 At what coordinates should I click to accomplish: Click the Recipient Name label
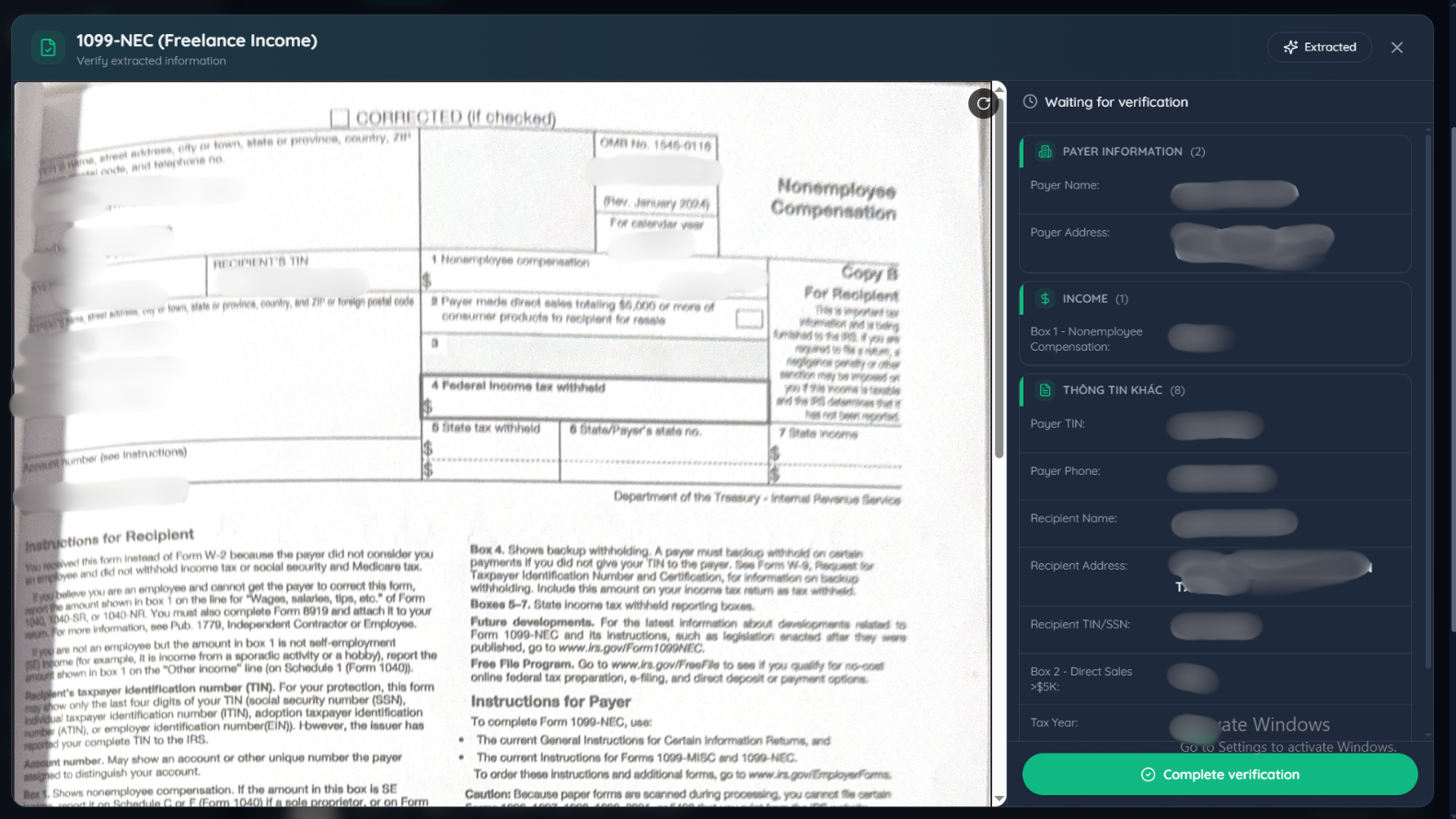(x=1073, y=518)
